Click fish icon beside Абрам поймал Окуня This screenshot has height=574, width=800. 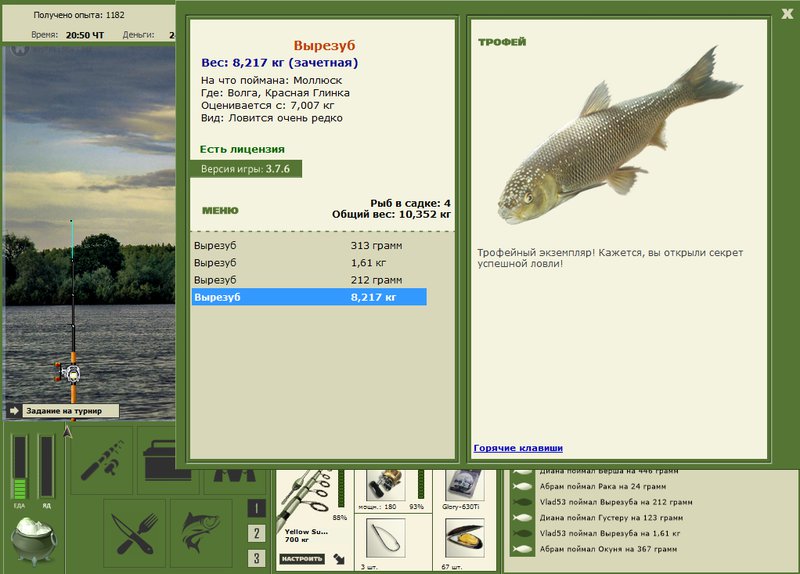(522, 550)
